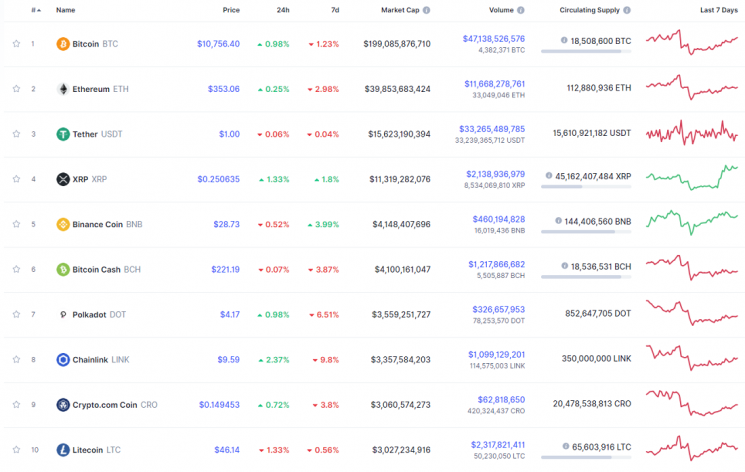Screen dimensions: 745x472
Task: Click the Polkadot logo icon
Action: [63, 314]
